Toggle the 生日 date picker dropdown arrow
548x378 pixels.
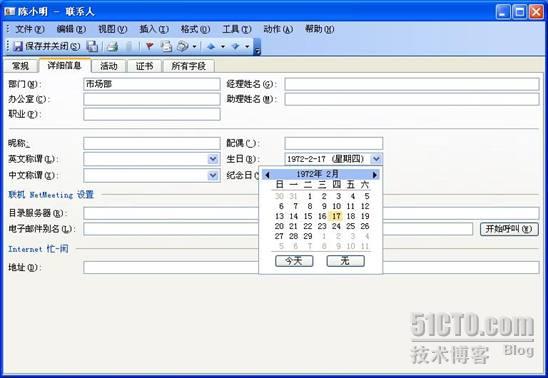coord(376,159)
